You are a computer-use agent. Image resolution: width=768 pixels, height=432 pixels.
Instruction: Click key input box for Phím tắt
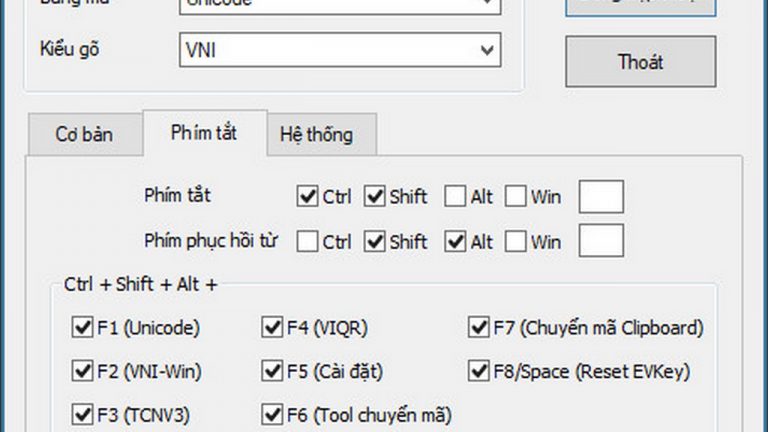click(601, 196)
